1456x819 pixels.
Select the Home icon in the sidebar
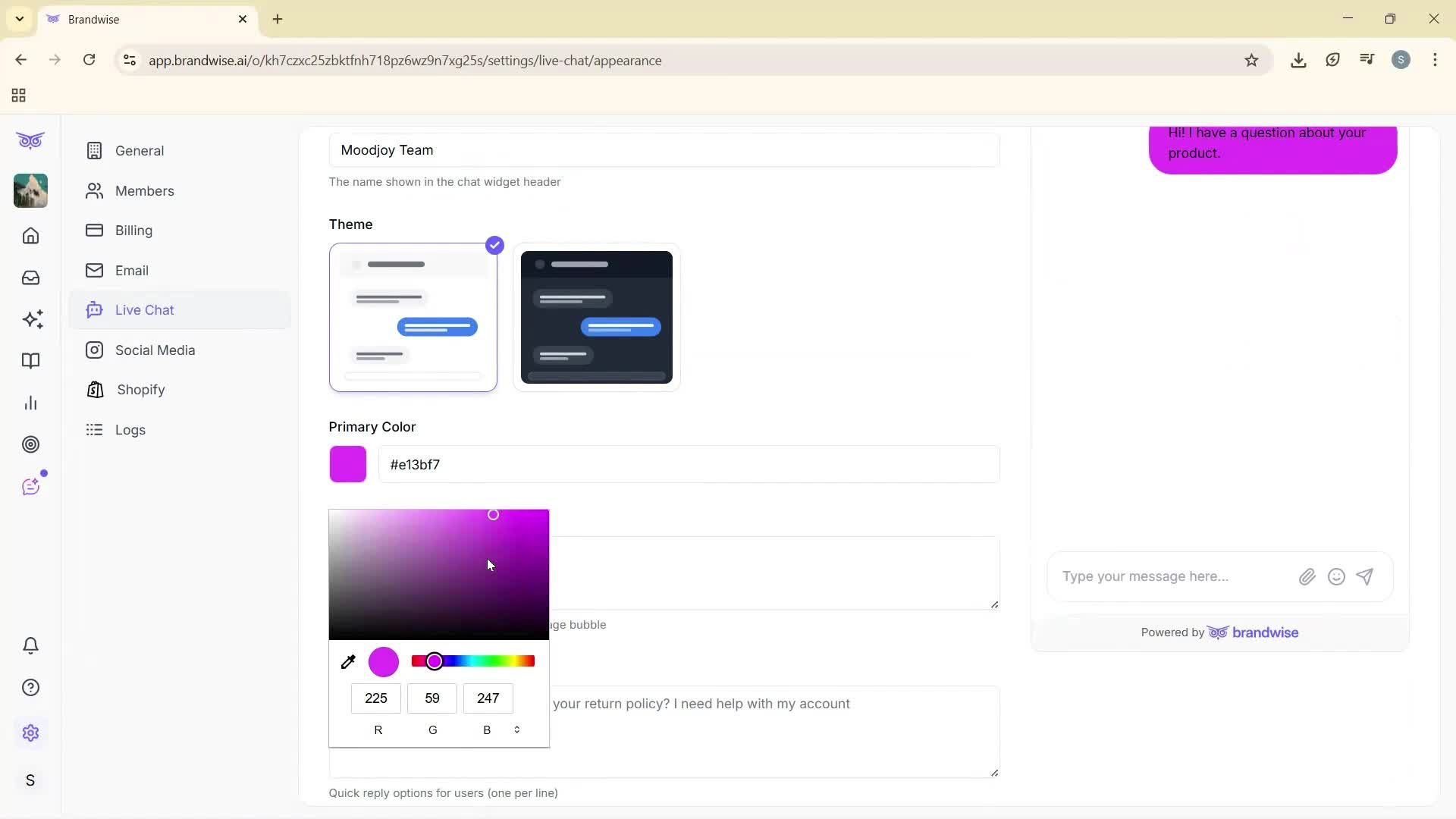click(x=30, y=236)
